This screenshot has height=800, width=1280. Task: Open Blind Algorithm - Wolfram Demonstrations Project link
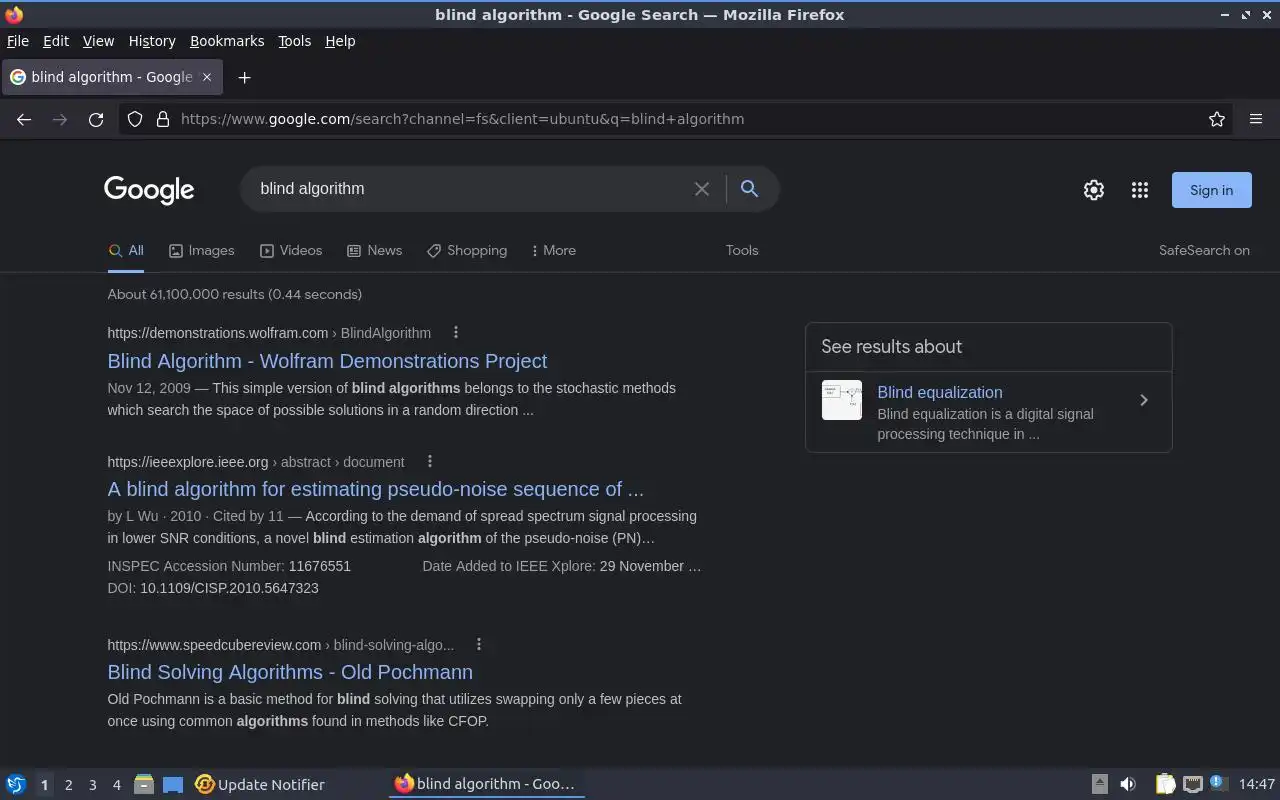pos(327,361)
